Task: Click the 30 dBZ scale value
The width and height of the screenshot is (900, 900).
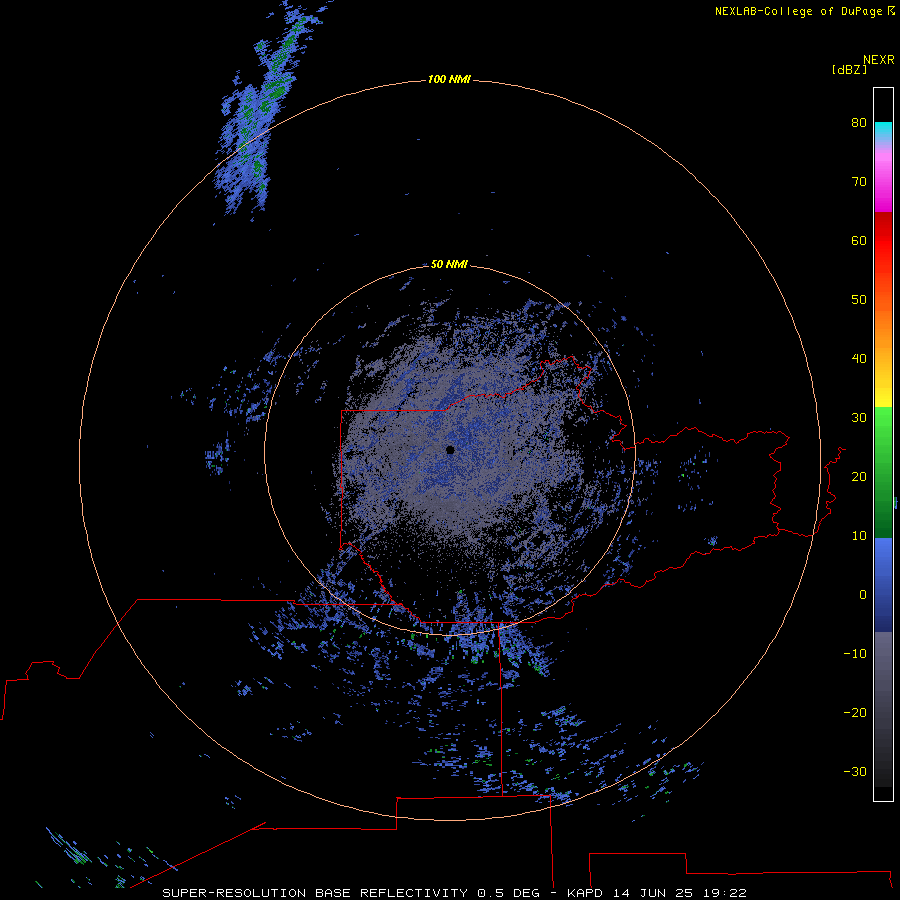Action: [859, 418]
